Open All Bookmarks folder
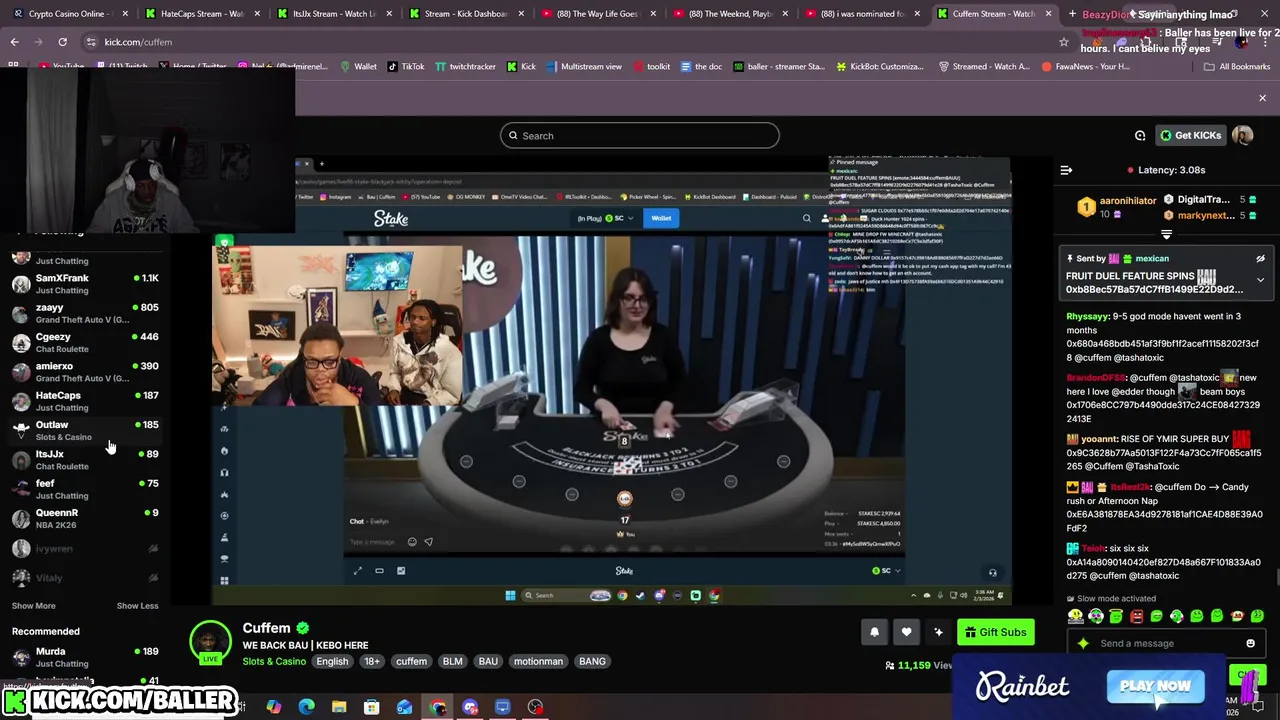 [x=1237, y=67]
